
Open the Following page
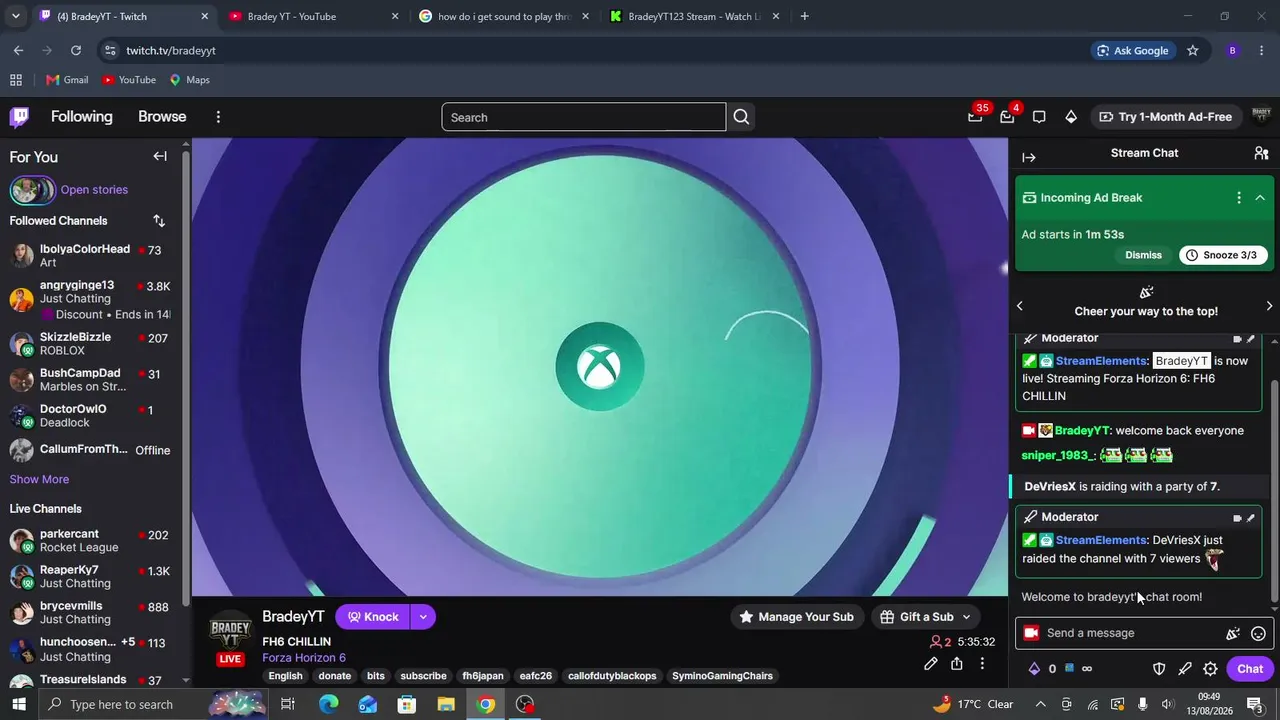pos(82,117)
